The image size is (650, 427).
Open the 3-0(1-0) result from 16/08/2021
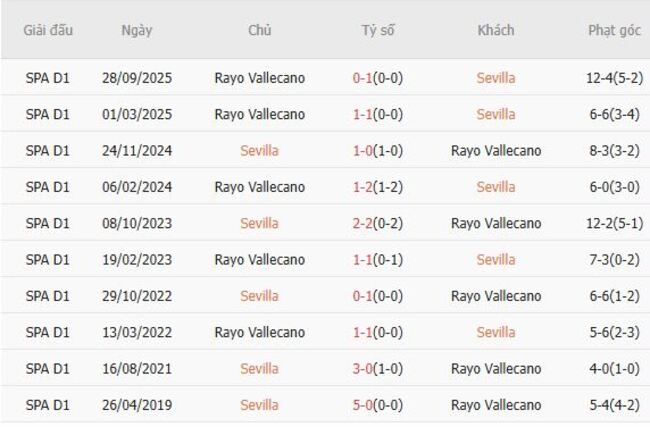(378, 369)
